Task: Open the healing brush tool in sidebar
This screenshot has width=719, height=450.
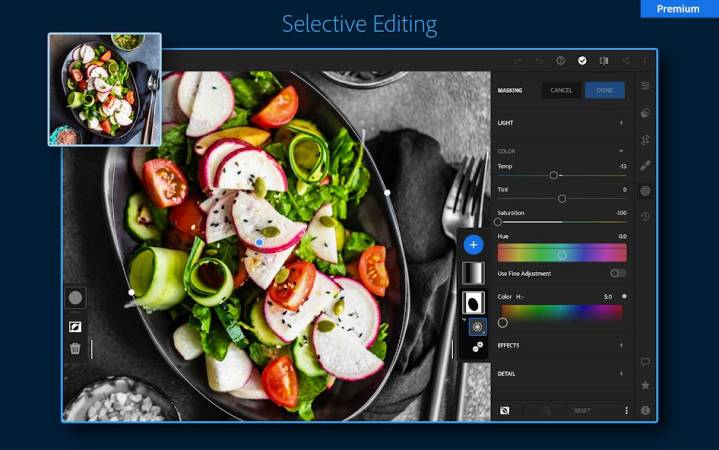Action: (645, 165)
